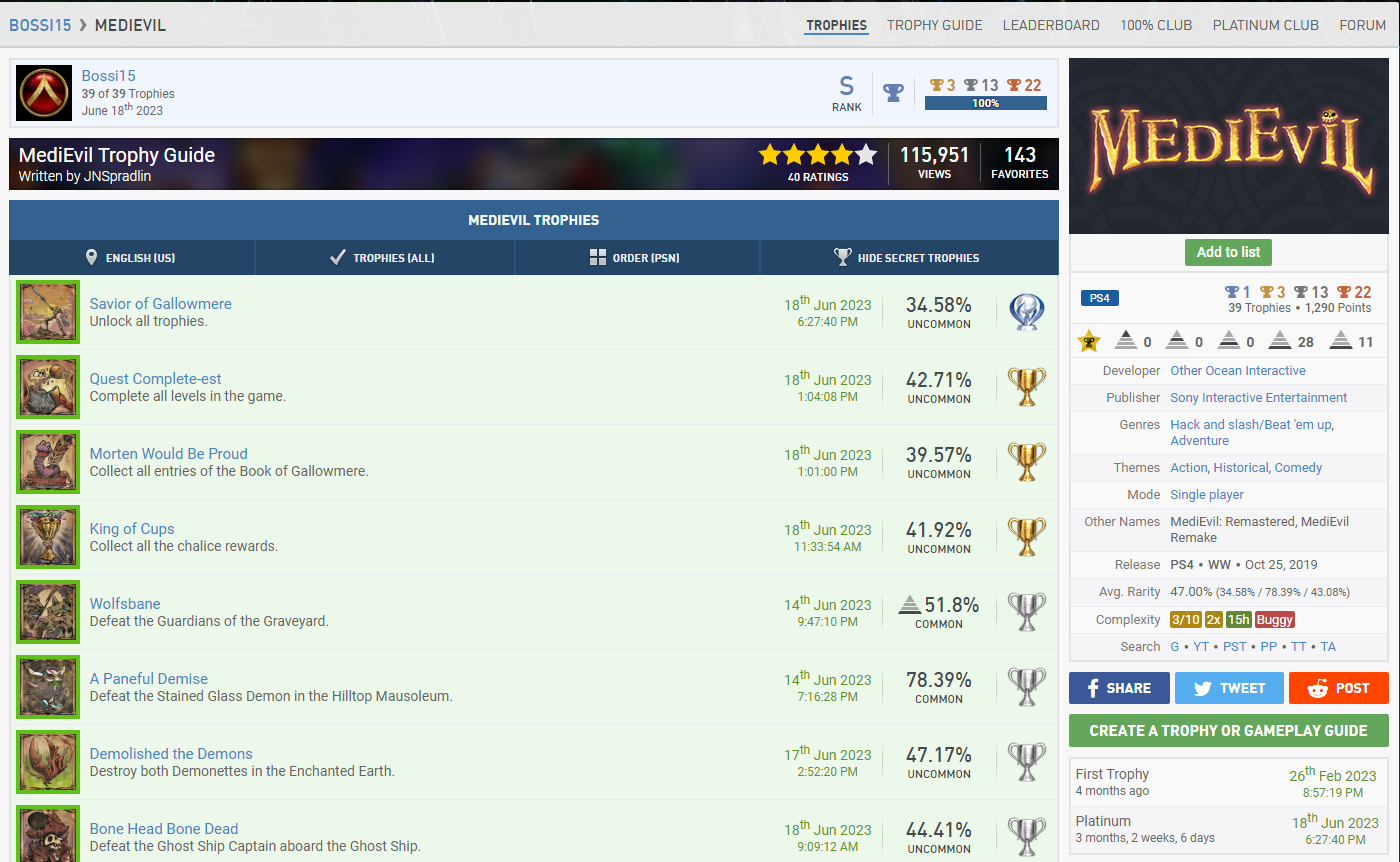Change the Order (PSN) sorting option
This screenshot has height=862, width=1400.
[636, 258]
